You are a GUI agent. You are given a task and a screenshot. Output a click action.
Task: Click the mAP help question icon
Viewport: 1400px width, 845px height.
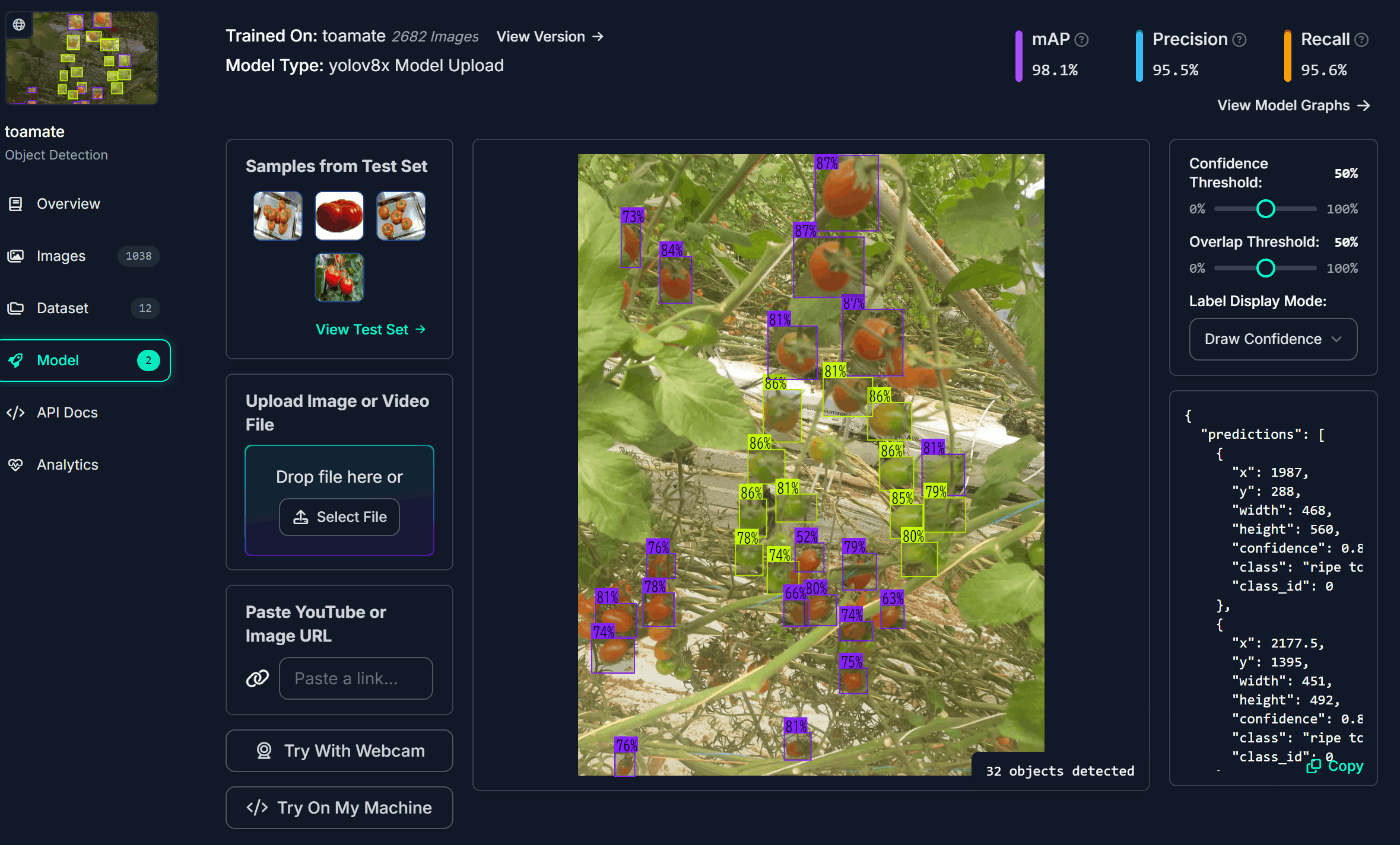(x=1081, y=40)
